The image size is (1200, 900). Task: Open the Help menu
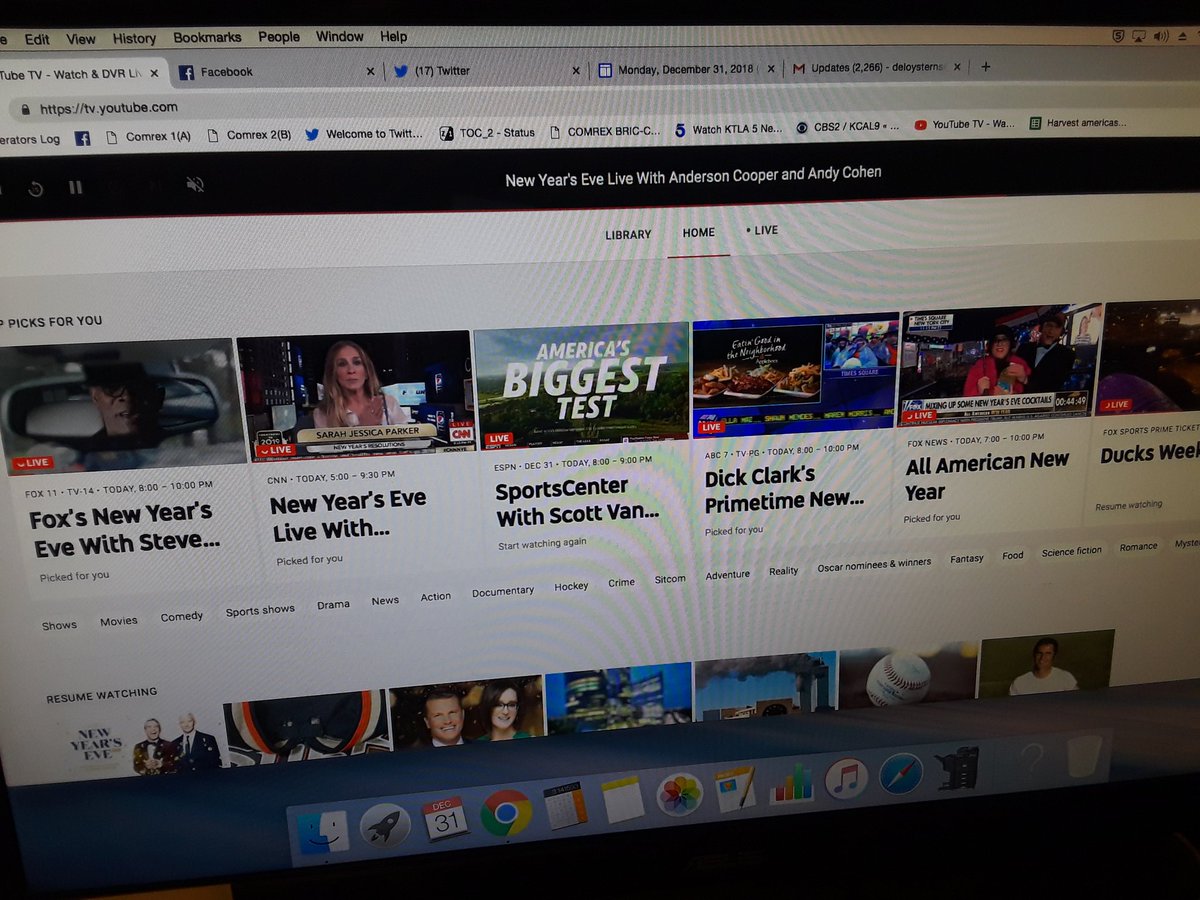tap(393, 36)
